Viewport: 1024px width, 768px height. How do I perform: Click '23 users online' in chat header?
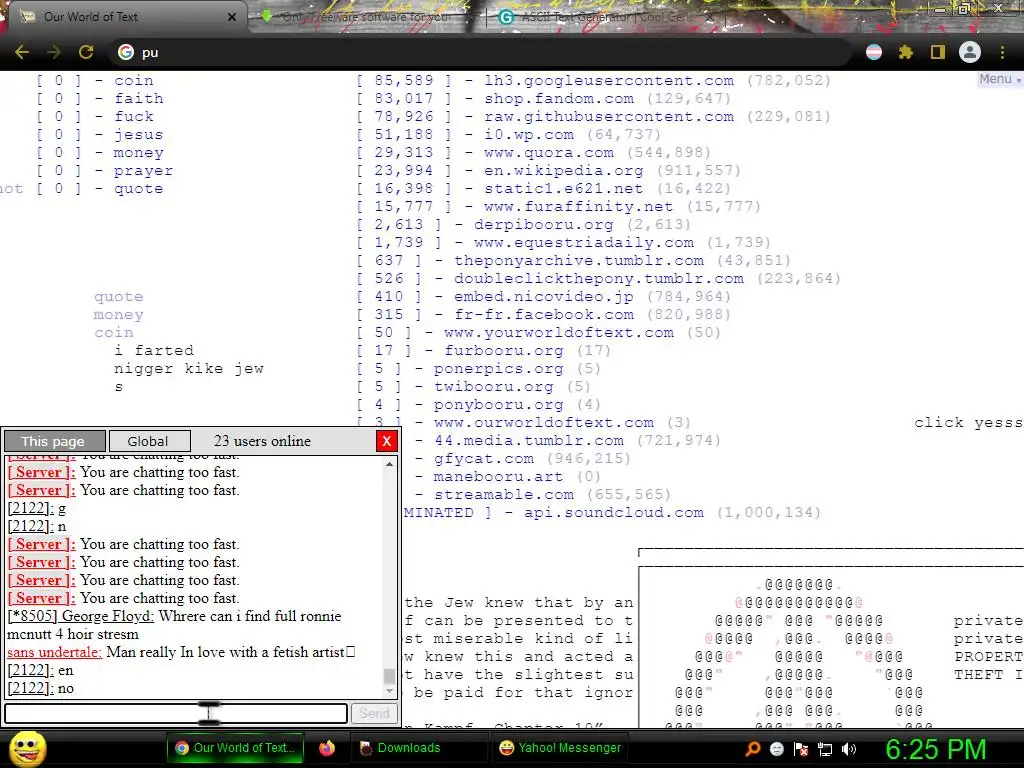pyautogui.click(x=263, y=441)
